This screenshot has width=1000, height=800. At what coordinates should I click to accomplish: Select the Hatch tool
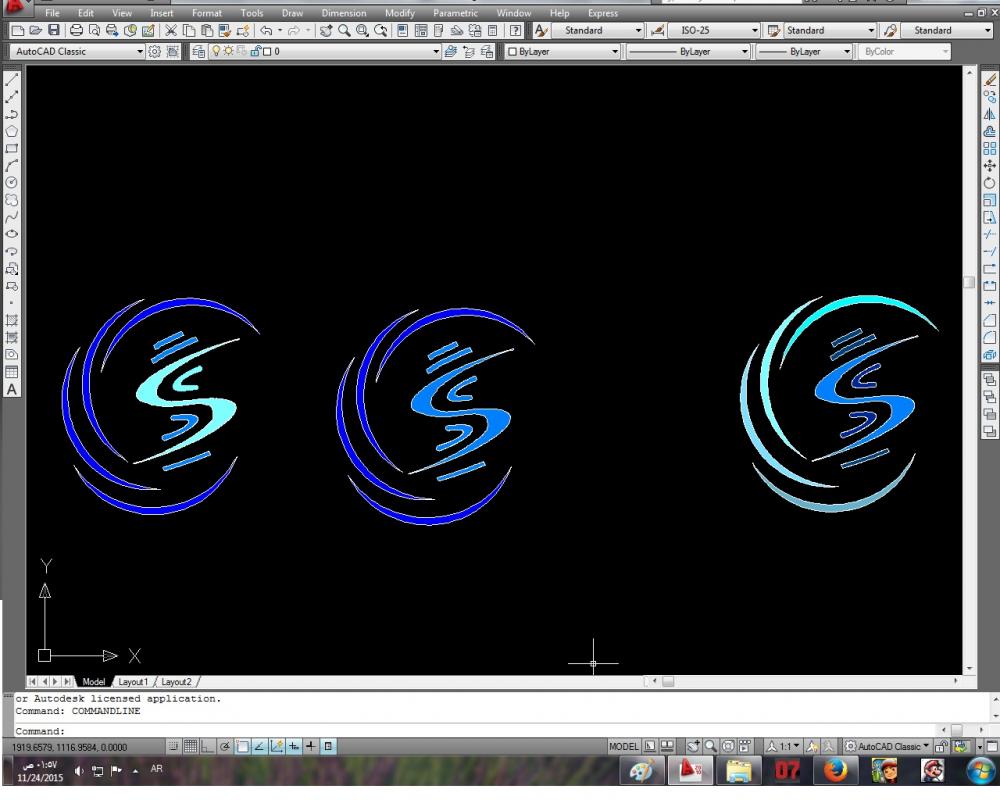(x=11, y=320)
